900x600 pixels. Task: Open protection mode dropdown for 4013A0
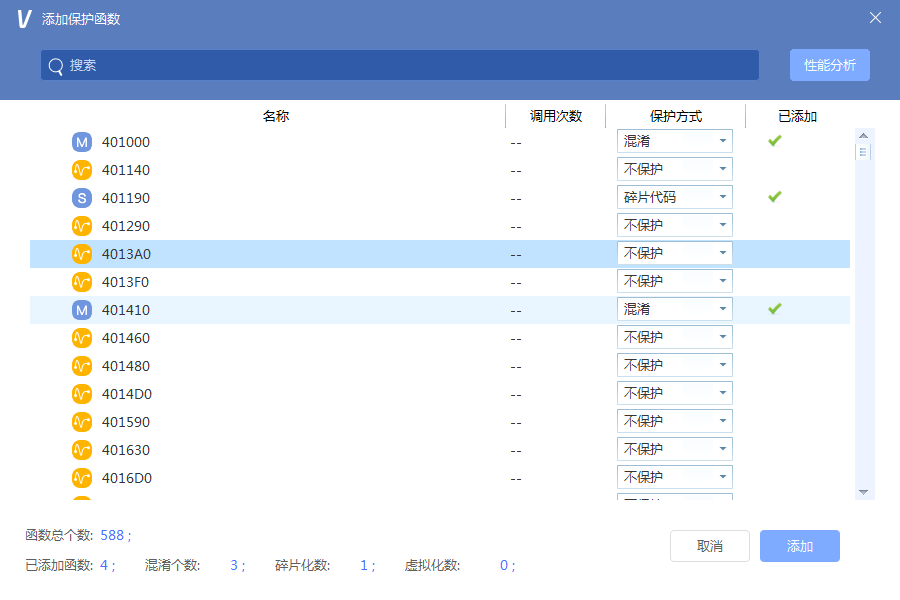pos(674,253)
